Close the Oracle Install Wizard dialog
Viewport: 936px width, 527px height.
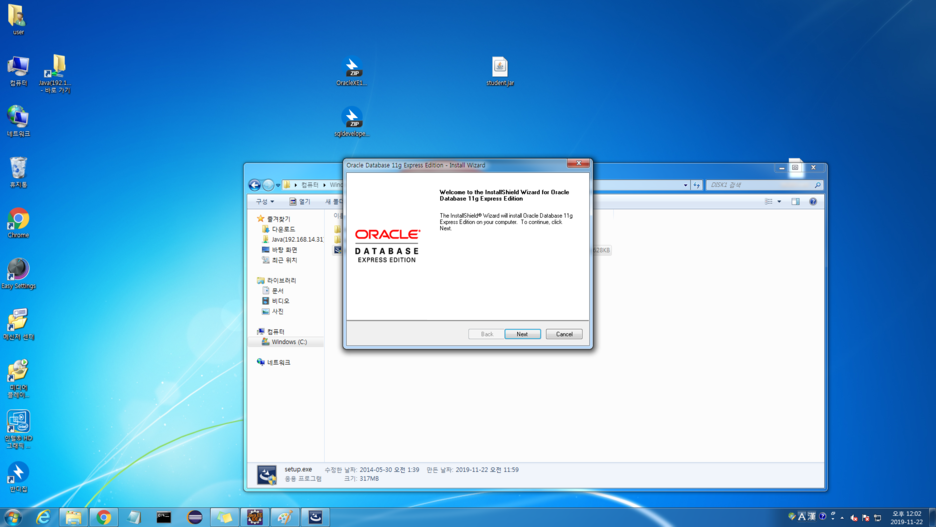(x=578, y=164)
